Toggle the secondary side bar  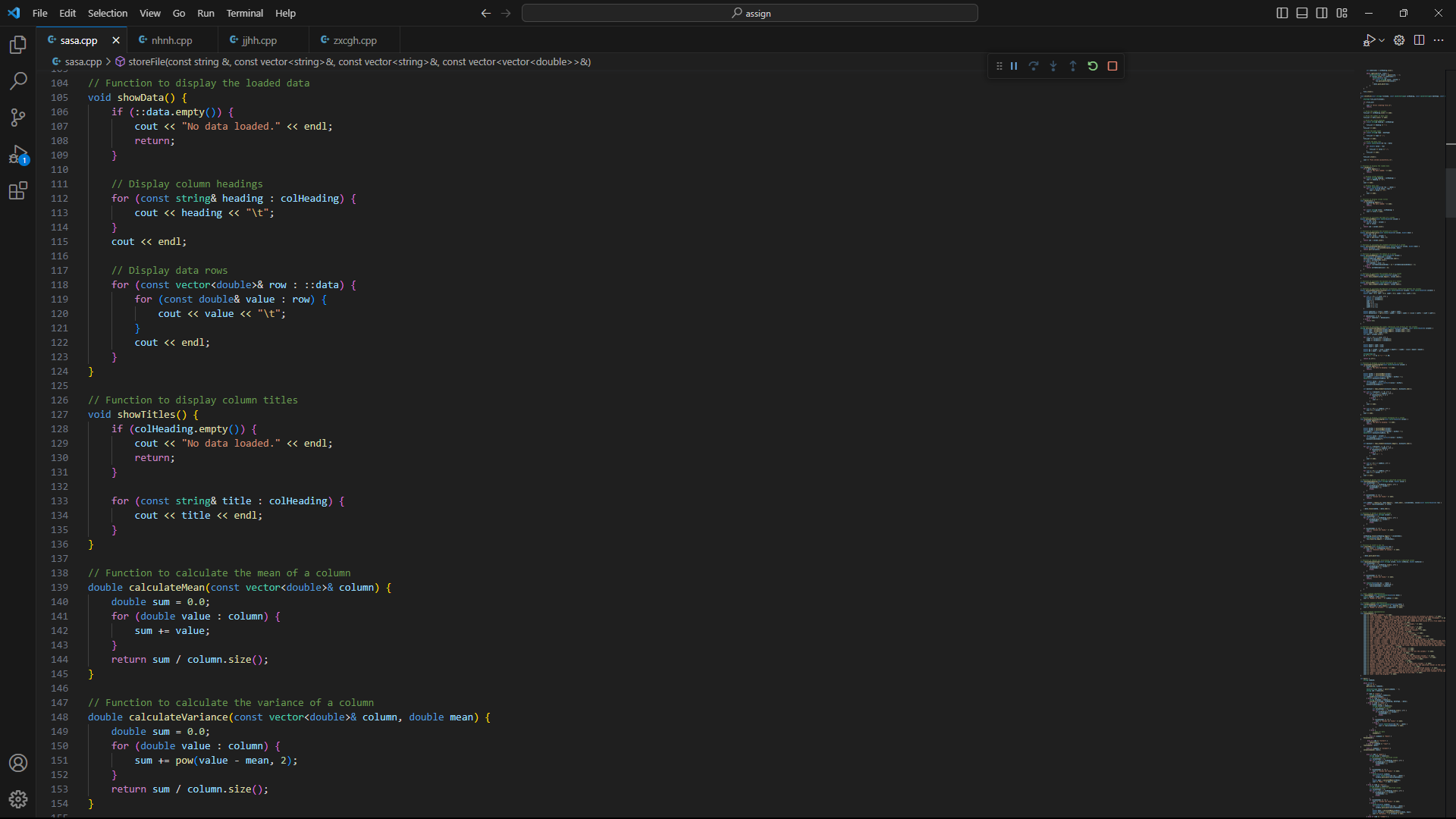1321,13
